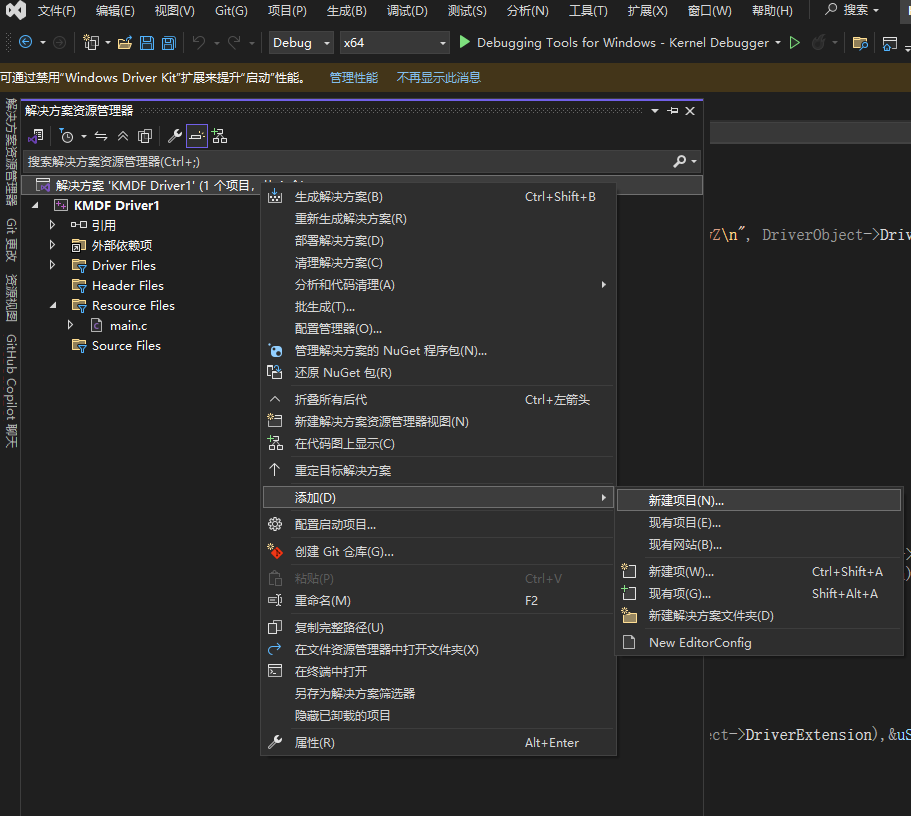
Task: Open the GitHub Copilot 聊天 side tab
Action: pyautogui.click(x=11, y=391)
